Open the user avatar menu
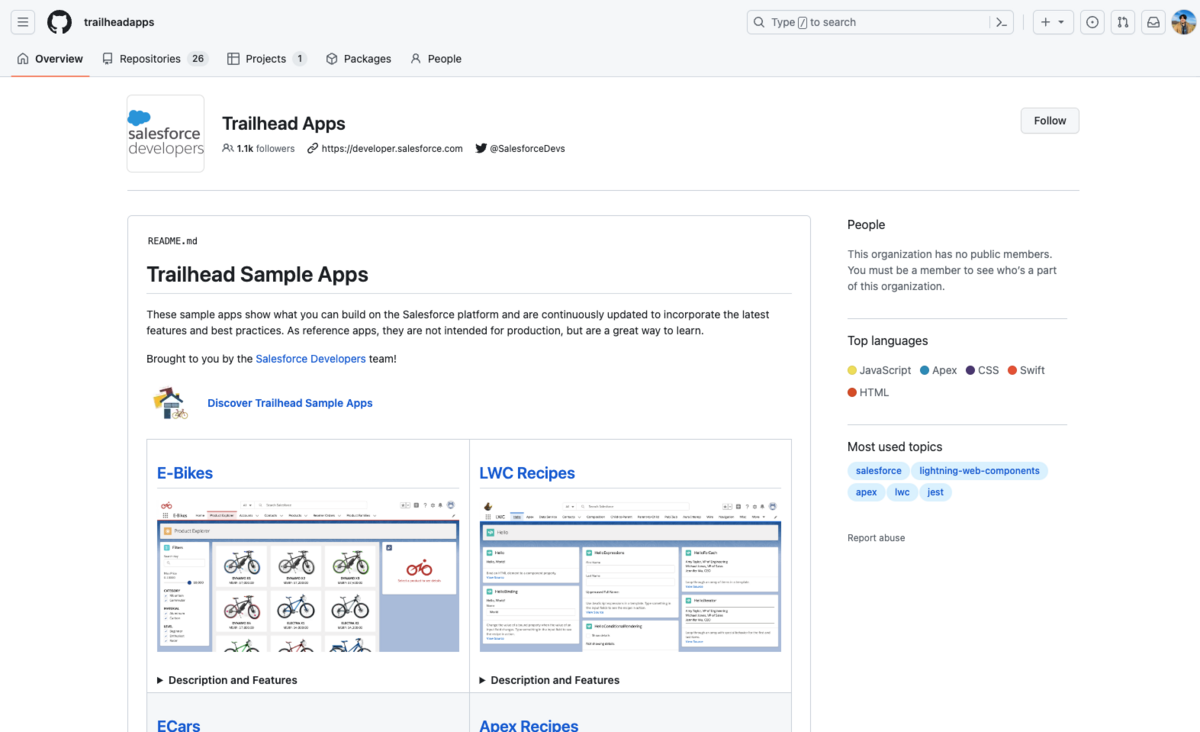The image size is (1200, 732). point(1183,22)
